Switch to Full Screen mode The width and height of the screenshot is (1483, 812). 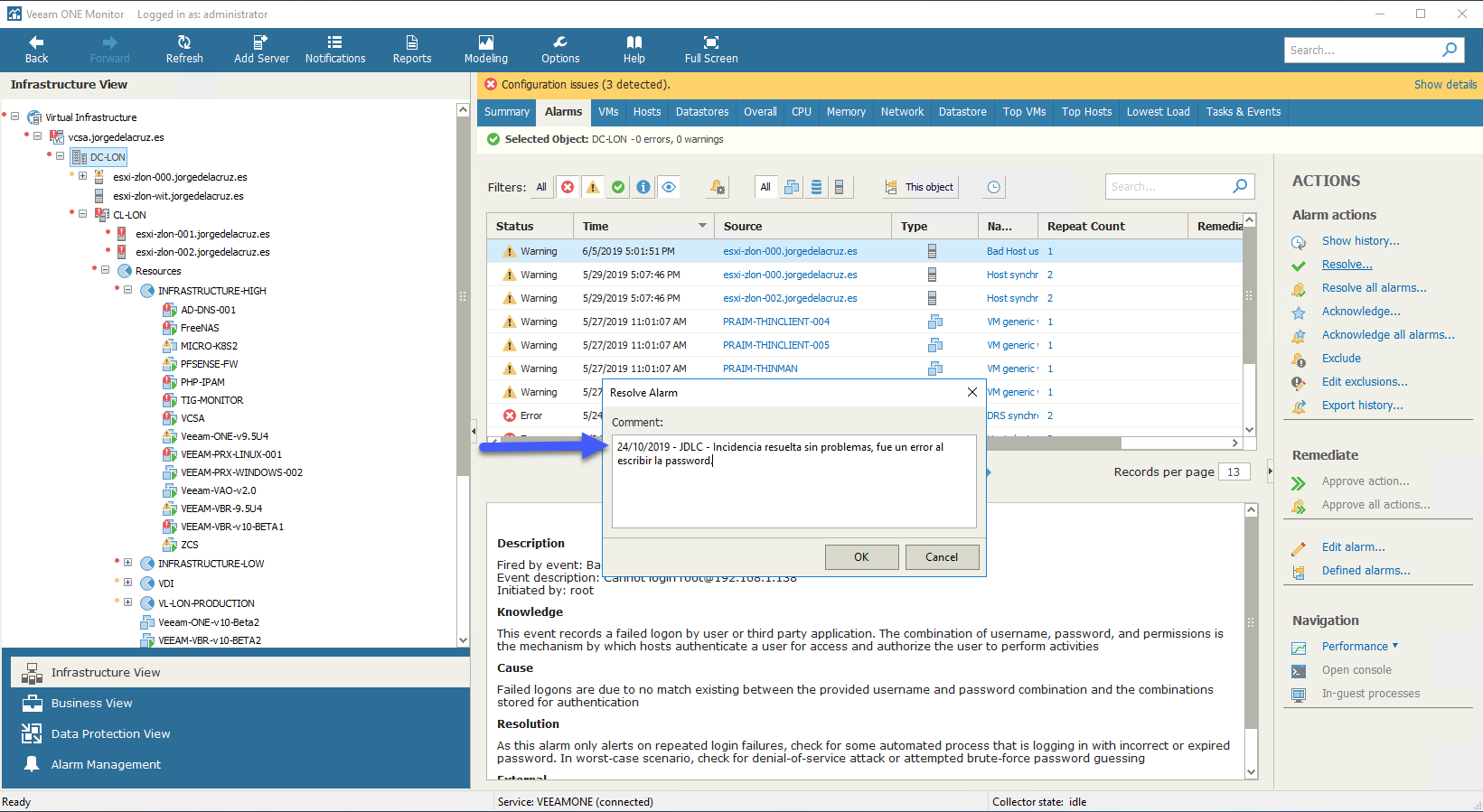pyautogui.click(x=711, y=50)
